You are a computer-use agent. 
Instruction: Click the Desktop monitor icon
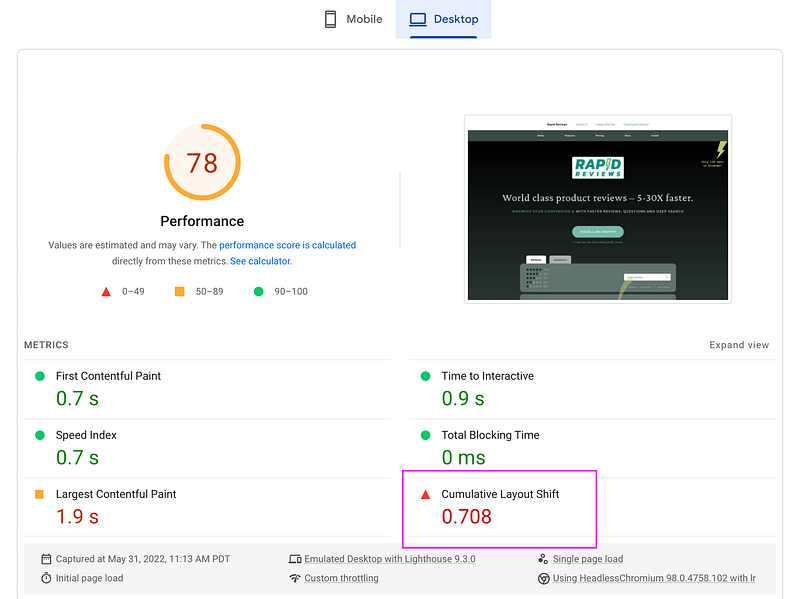[x=419, y=18]
